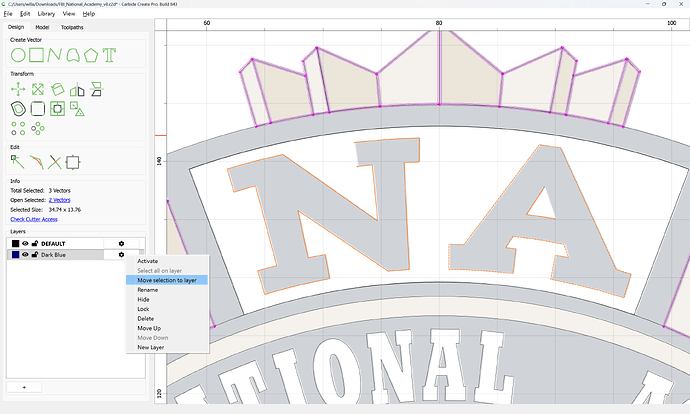The height and width of the screenshot is (414, 690).
Task: Switch to the Model tab
Action: click(x=42, y=27)
